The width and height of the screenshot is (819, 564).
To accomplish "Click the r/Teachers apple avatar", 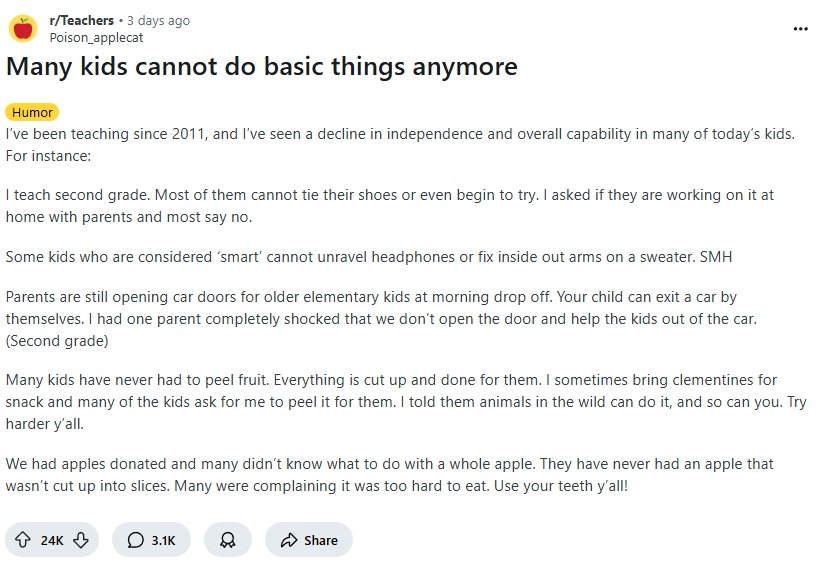I will point(23,28).
